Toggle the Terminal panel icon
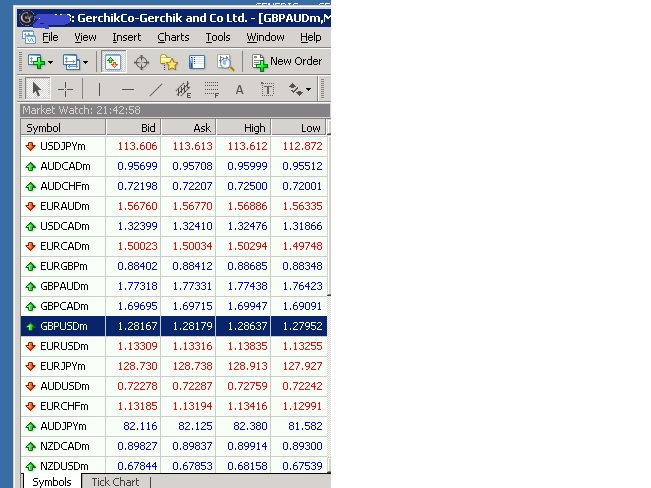Screen dimensions: 651x488 [197, 62]
